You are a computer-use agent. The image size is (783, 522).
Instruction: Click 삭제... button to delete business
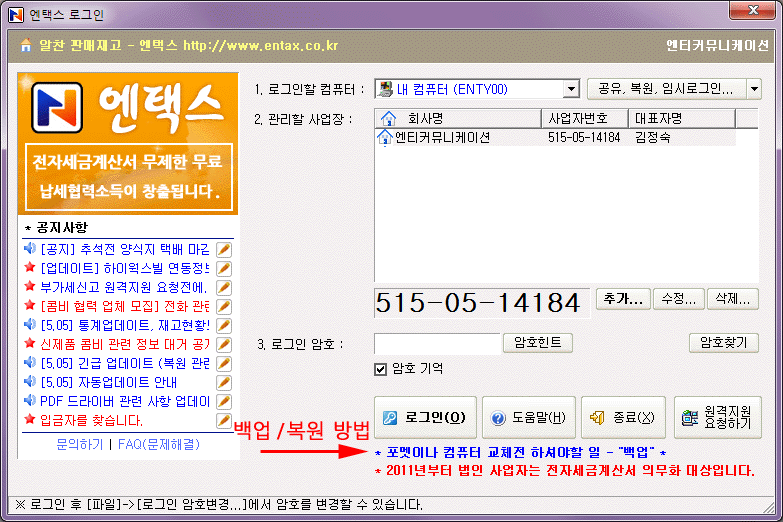coord(733,299)
